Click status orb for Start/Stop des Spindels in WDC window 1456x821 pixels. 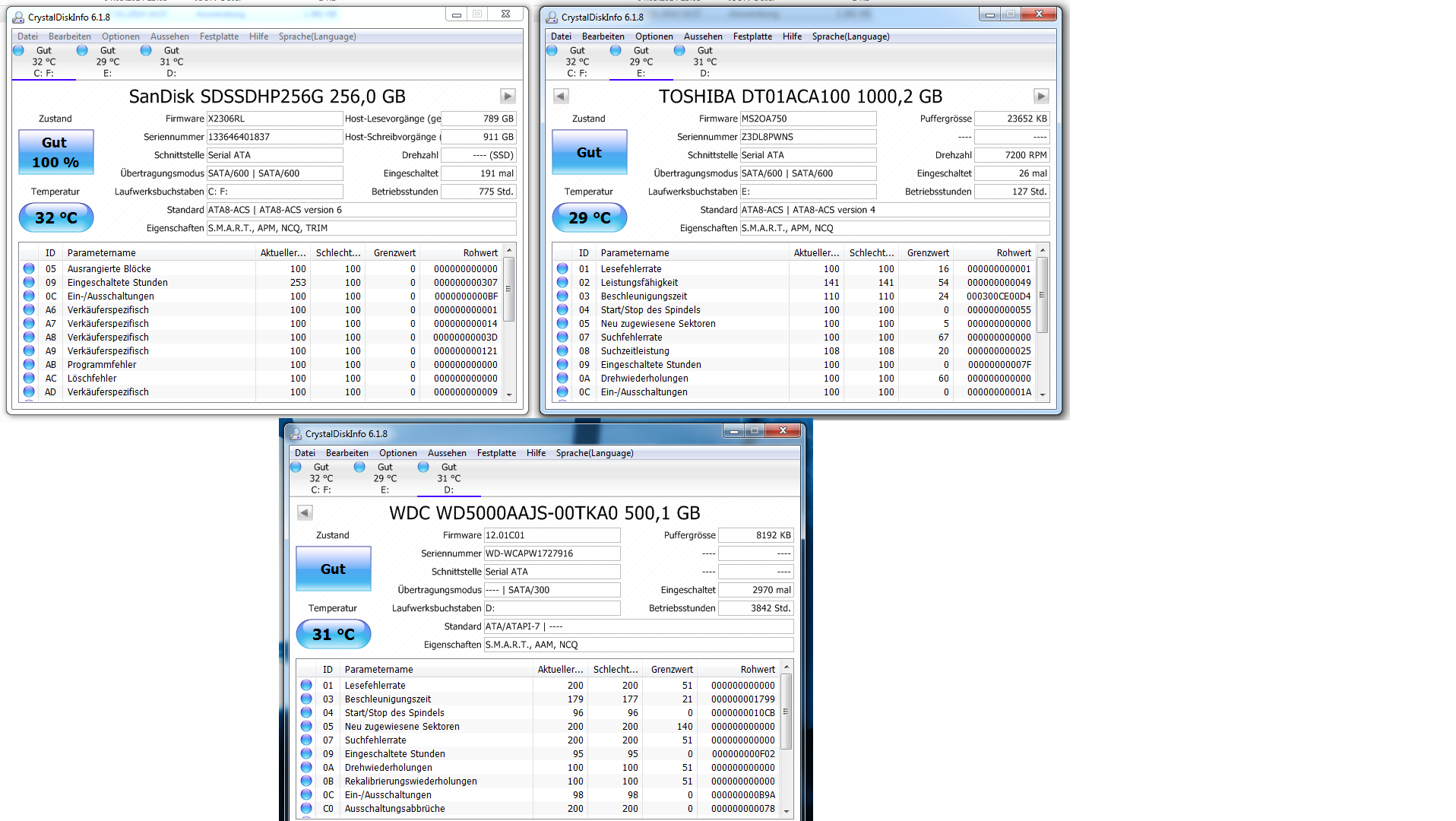coord(306,712)
